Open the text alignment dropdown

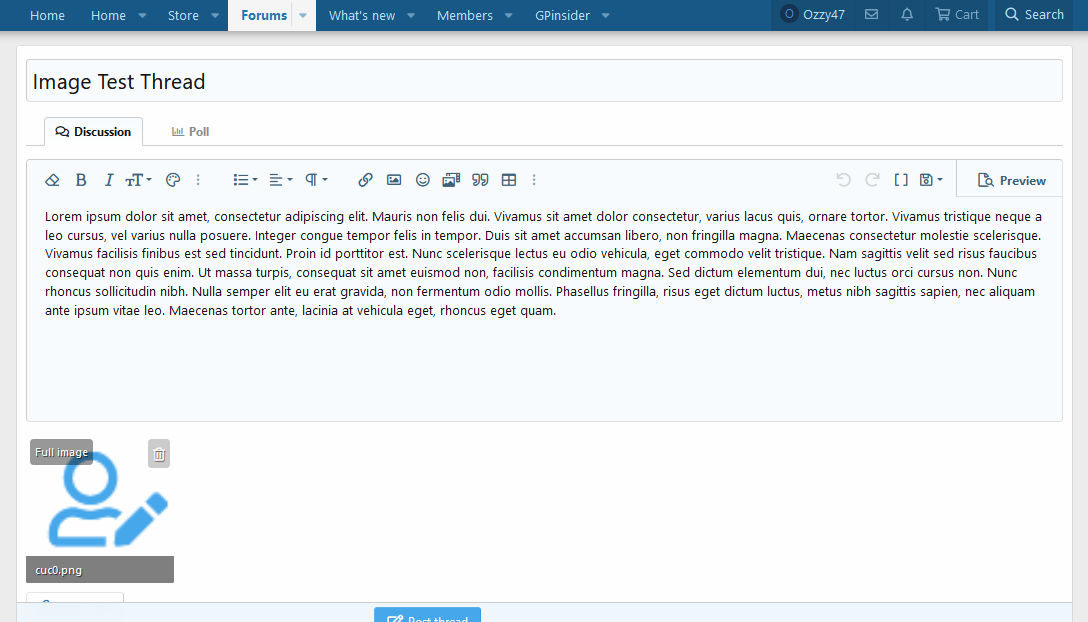pyautogui.click(x=281, y=180)
